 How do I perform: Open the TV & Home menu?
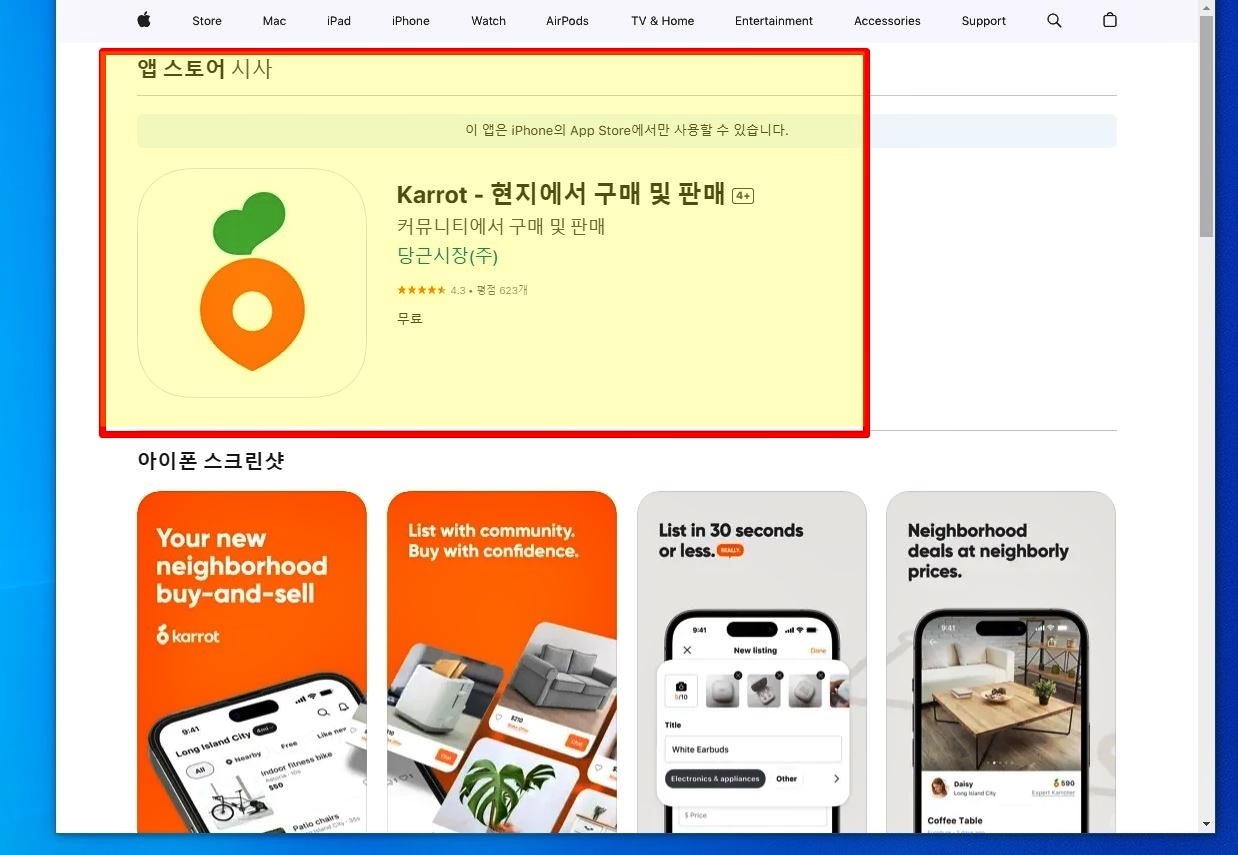[663, 21]
